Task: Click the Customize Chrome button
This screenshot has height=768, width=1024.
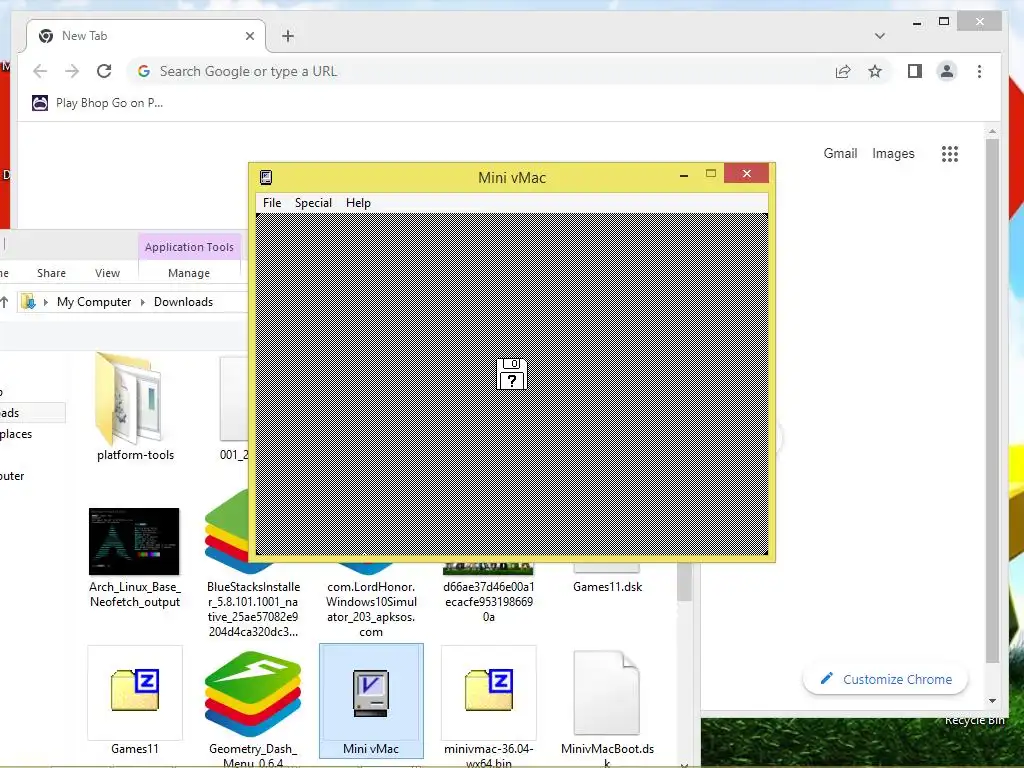Action: tap(885, 679)
